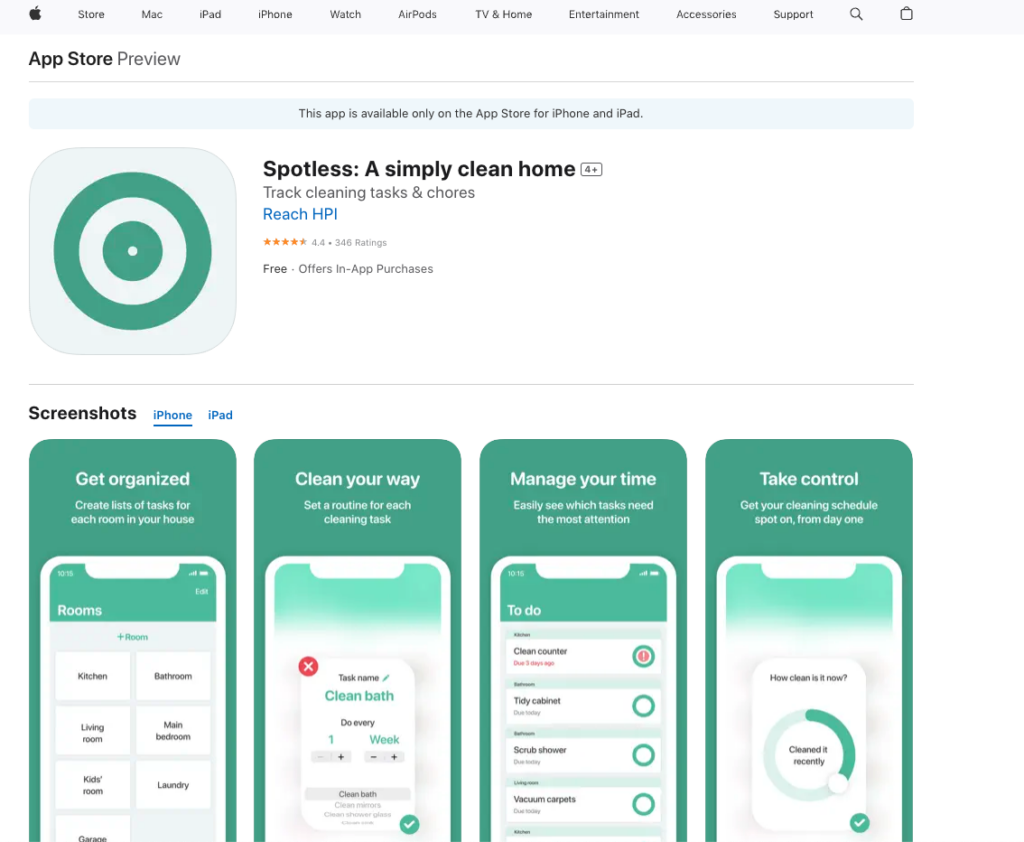Open the shopping bag icon
The width and height of the screenshot is (1024, 842).
906,14
